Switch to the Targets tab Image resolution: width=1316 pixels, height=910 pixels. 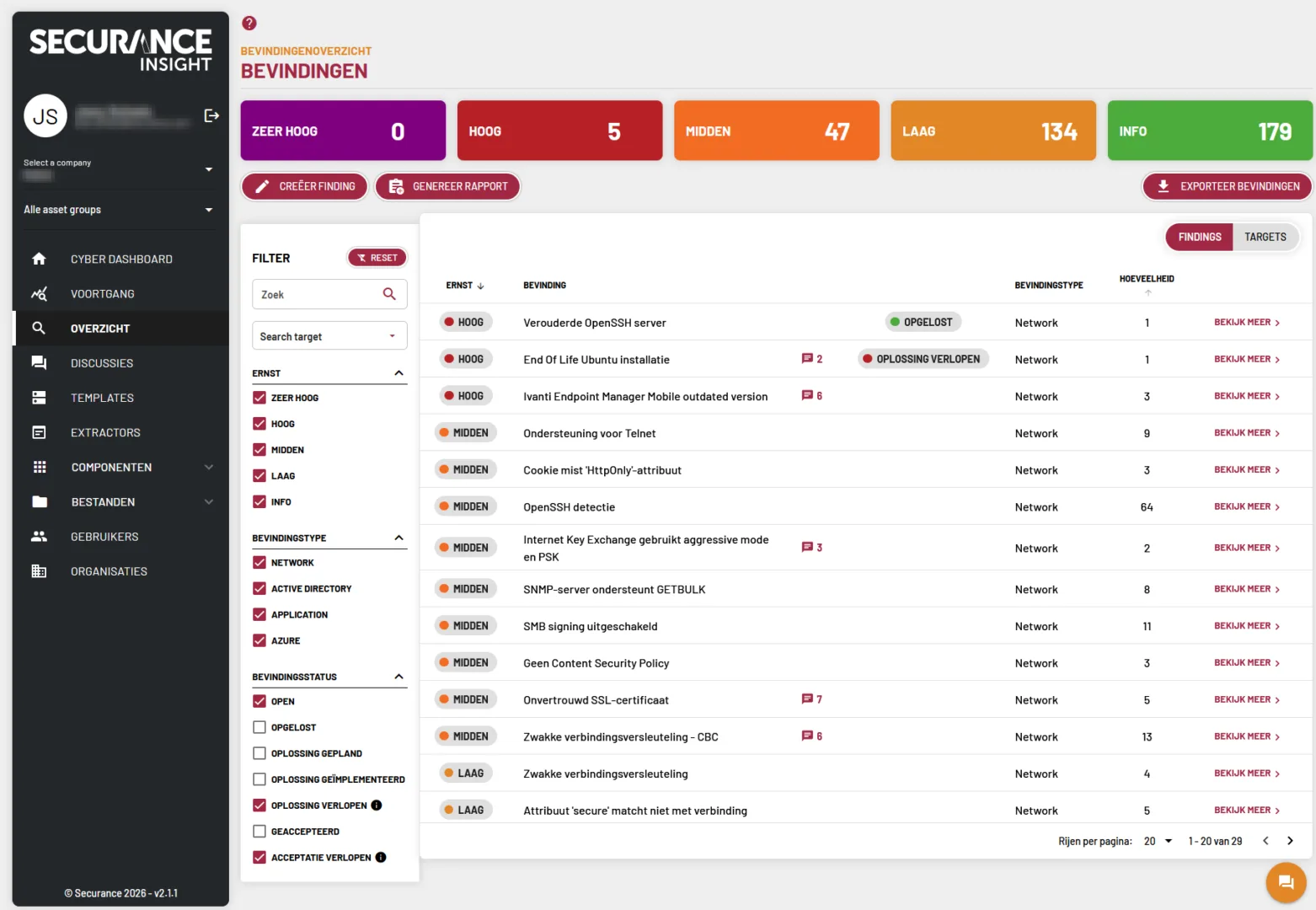tap(1265, 237)
